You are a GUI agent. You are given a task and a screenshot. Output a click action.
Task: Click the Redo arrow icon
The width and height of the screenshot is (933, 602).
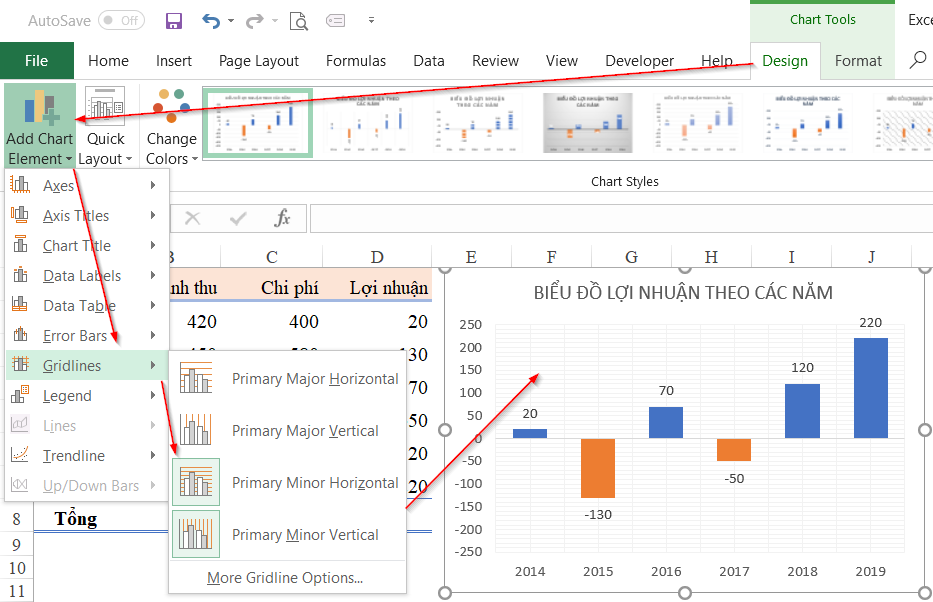point(254,20)
